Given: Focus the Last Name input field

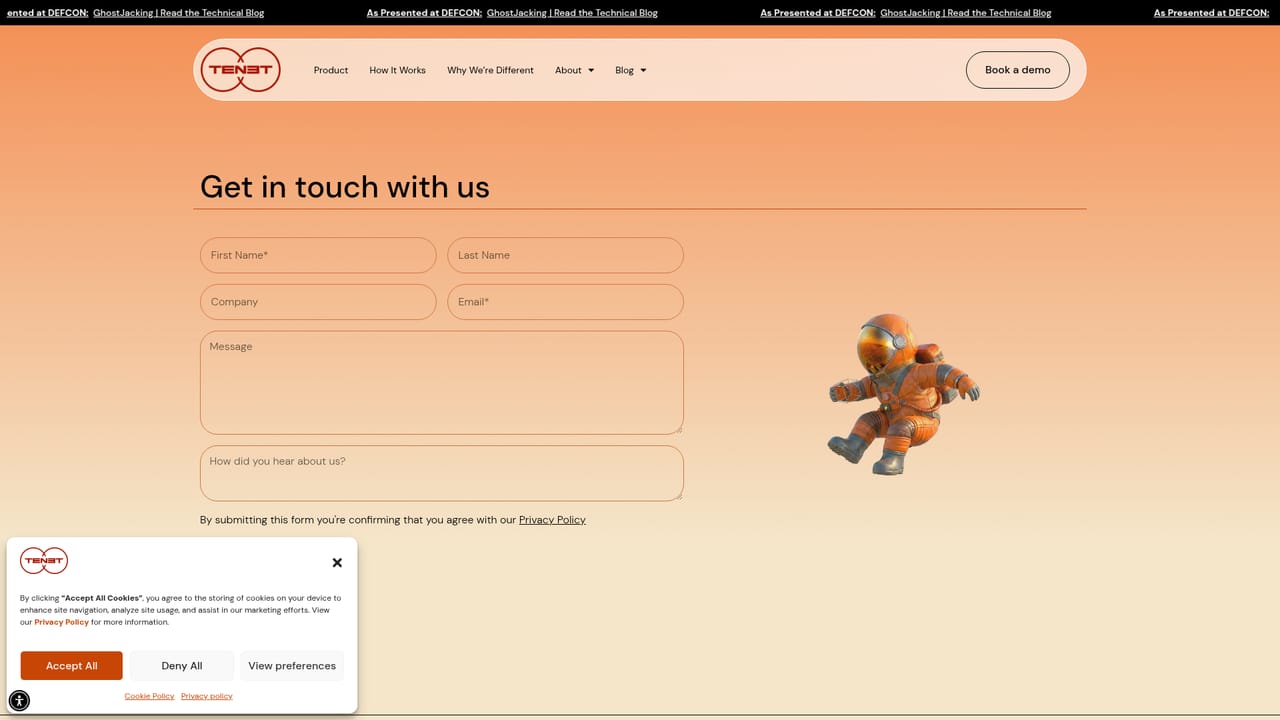Looking at the screenshot, I should click(565, 255).
